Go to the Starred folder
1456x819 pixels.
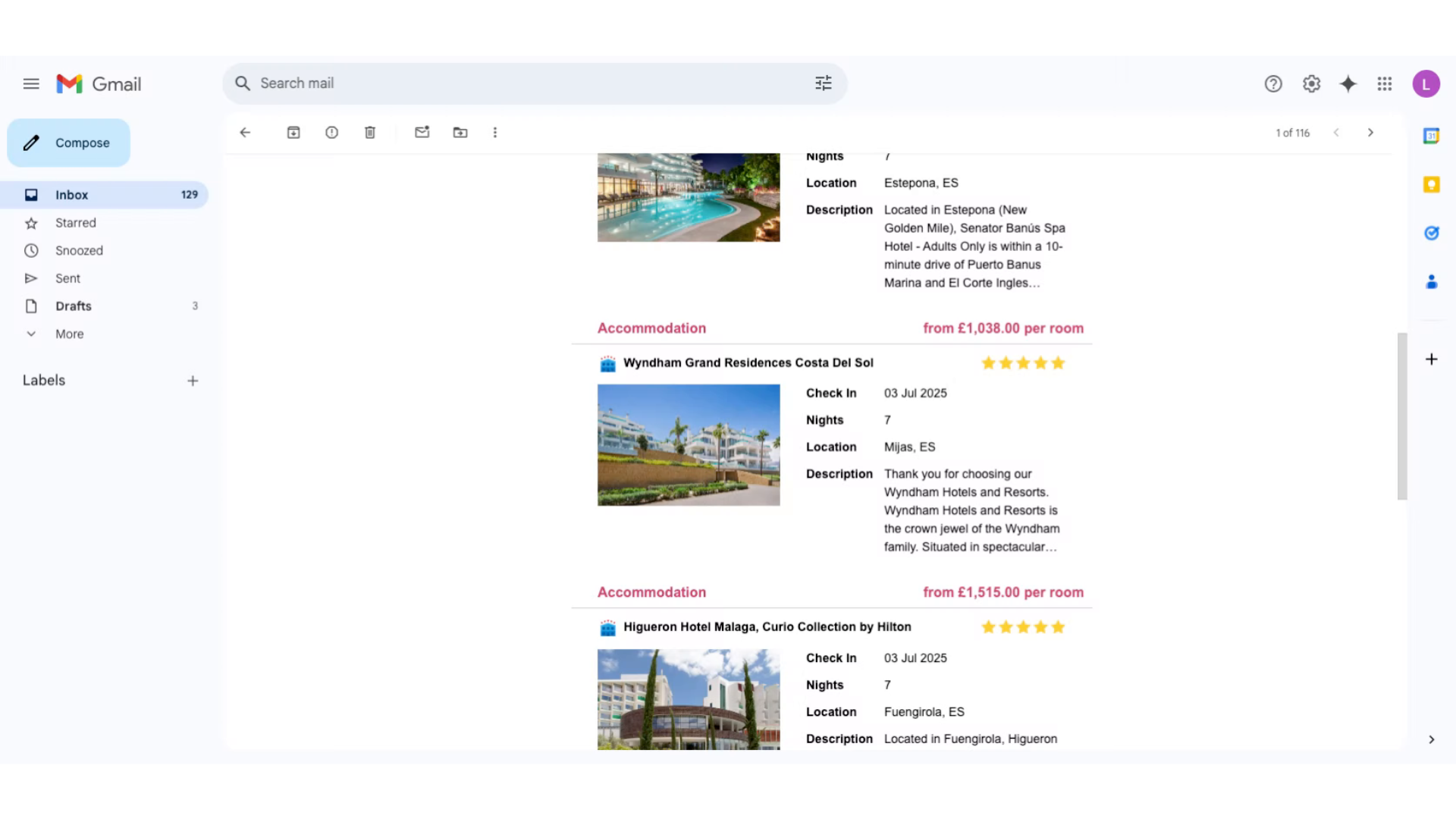pyautogui.click(x=76, y=223)
